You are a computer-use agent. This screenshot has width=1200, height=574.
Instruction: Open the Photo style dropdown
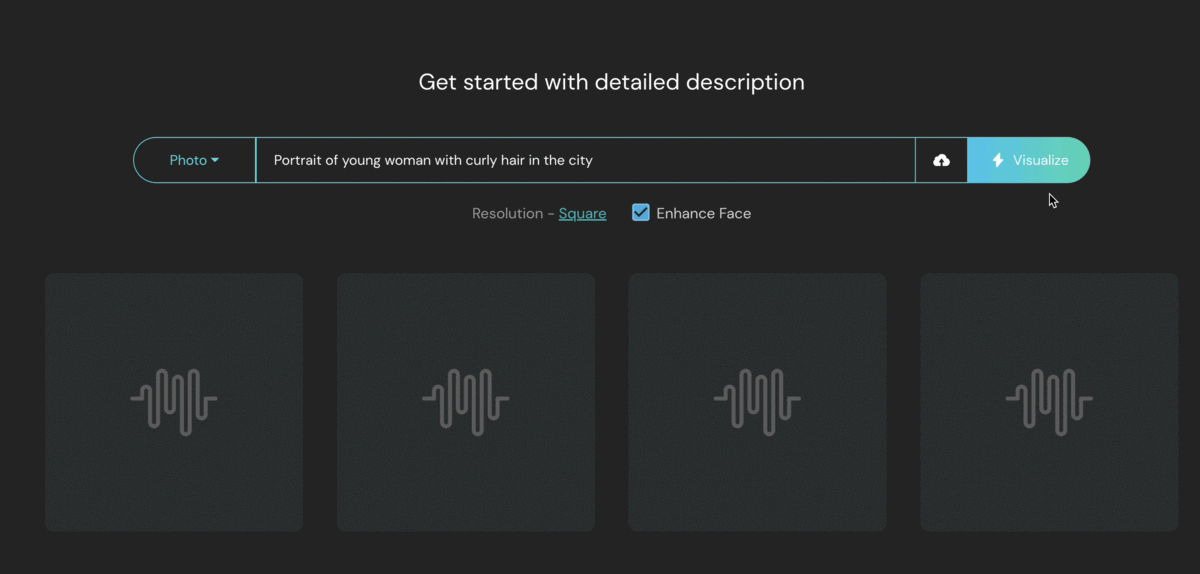click(x=194, y=160)
